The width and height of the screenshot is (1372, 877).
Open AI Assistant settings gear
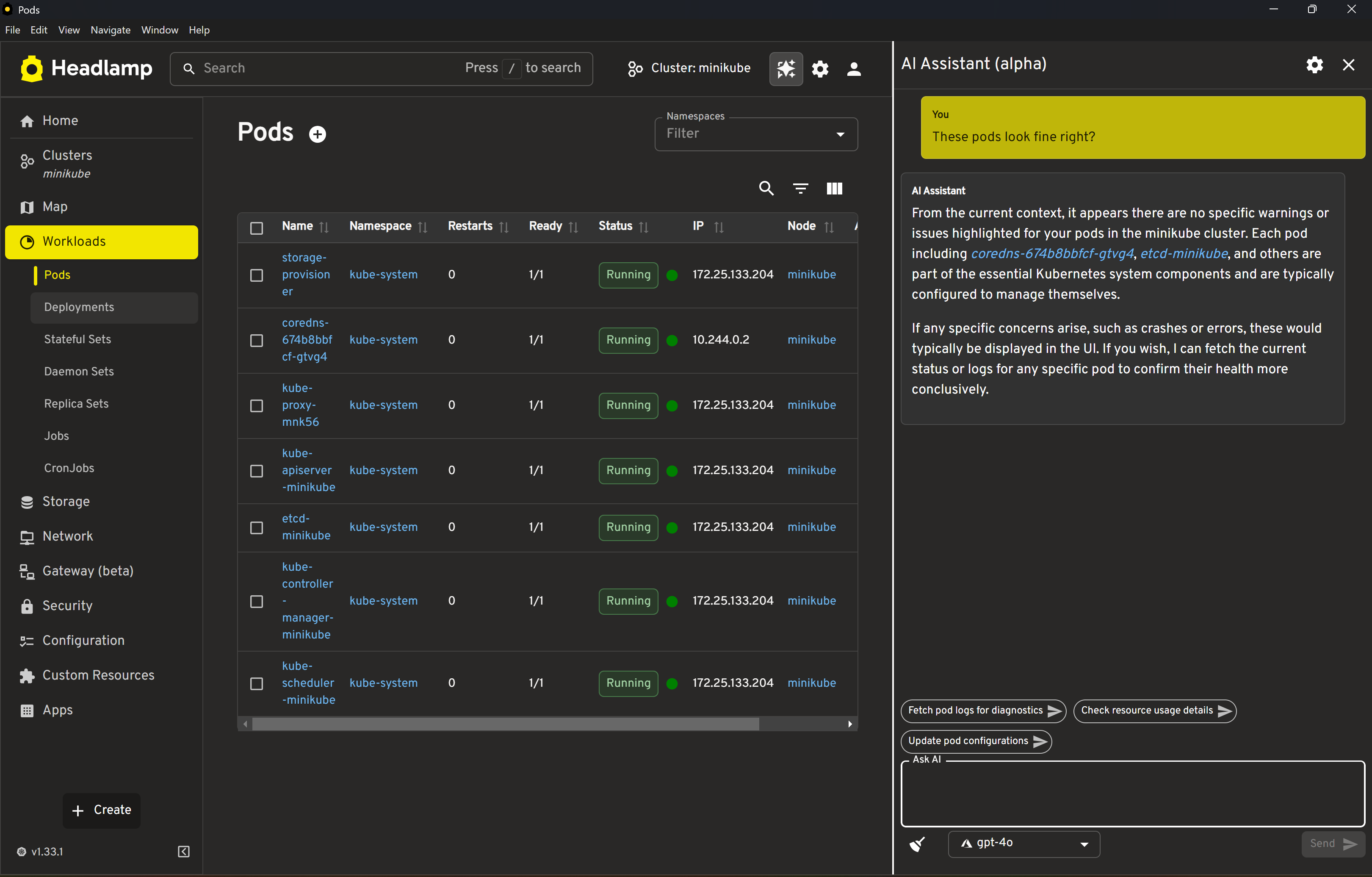tap(1314, 64)
